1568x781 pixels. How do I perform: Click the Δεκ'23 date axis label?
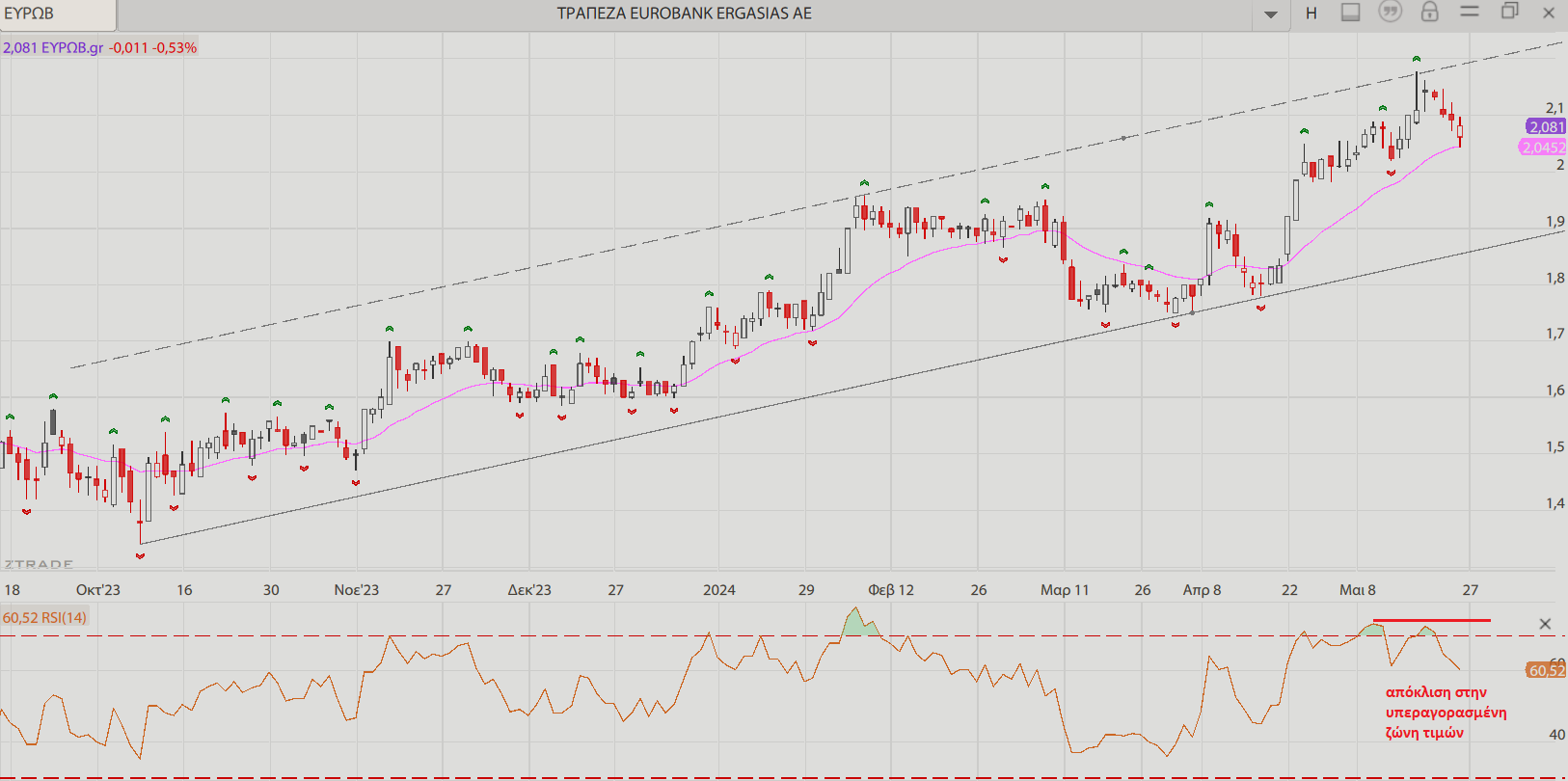pyautogui.click(x=529, y=590)
